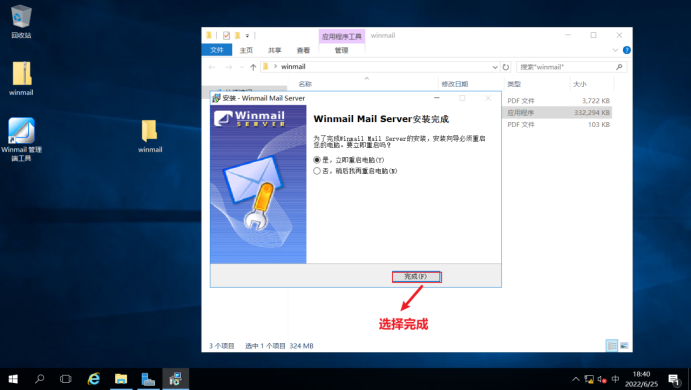Launch Winmail management tool shortcut

tap(21, 139)
